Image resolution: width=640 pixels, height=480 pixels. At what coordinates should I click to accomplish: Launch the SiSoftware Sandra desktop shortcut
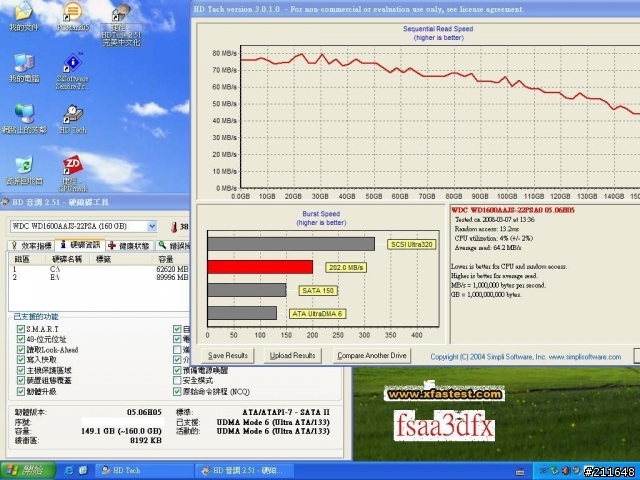click(x=73, y=71)
